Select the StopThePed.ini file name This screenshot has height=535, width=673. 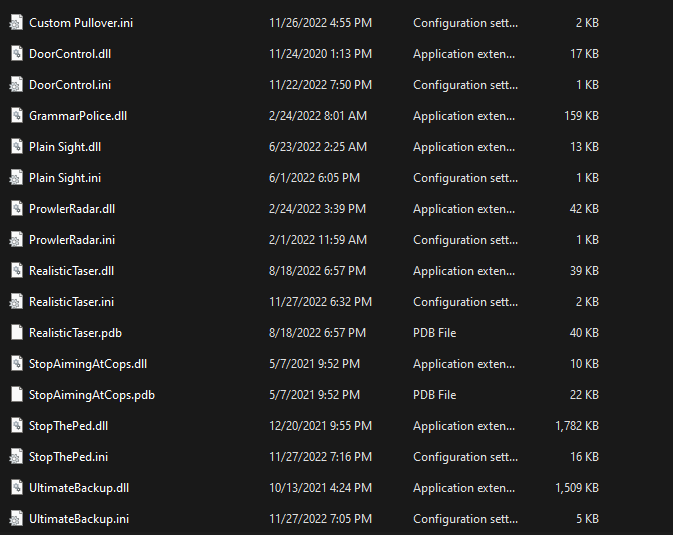68,457
